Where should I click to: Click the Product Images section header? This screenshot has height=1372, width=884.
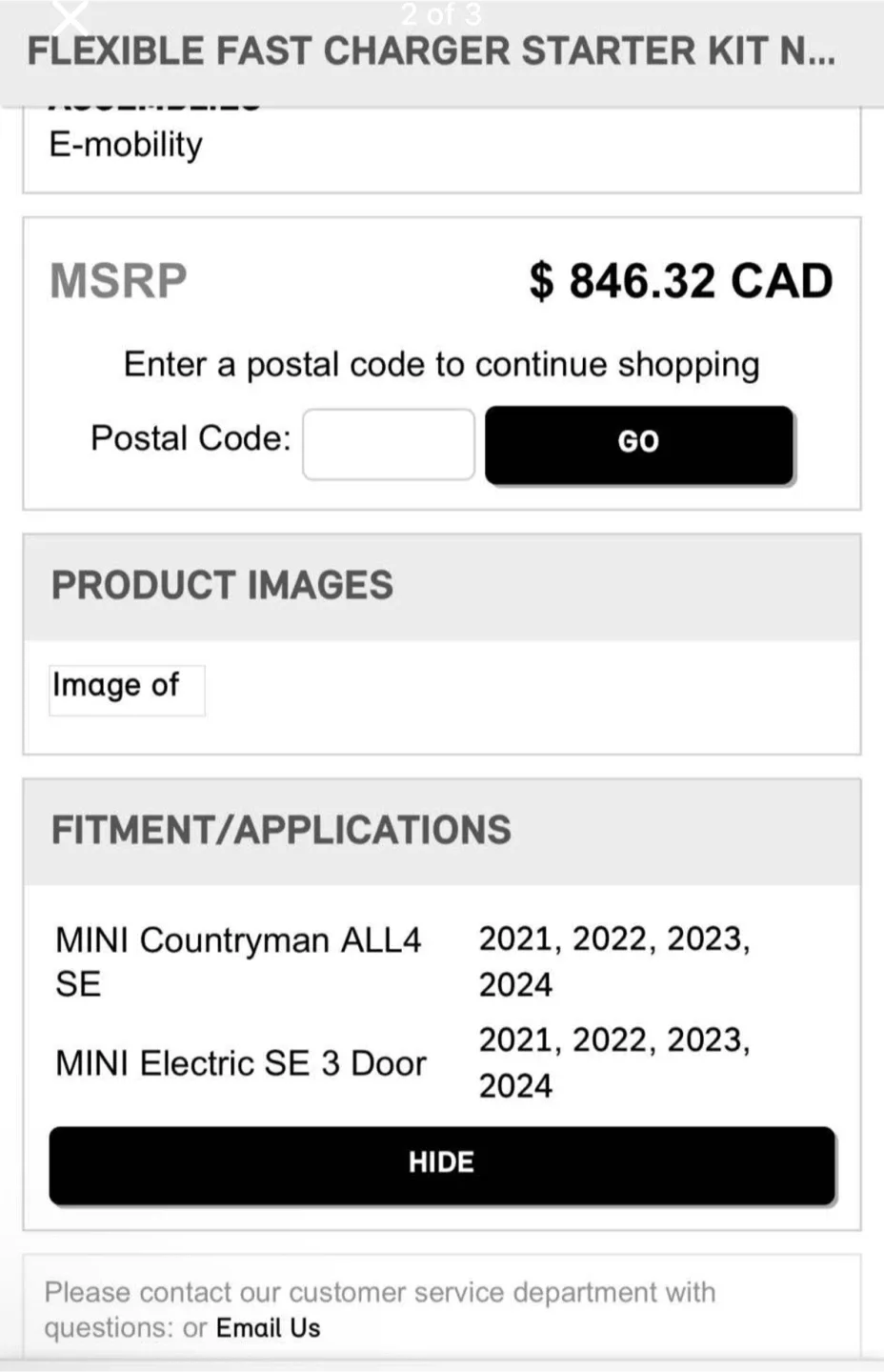(222, 585)
